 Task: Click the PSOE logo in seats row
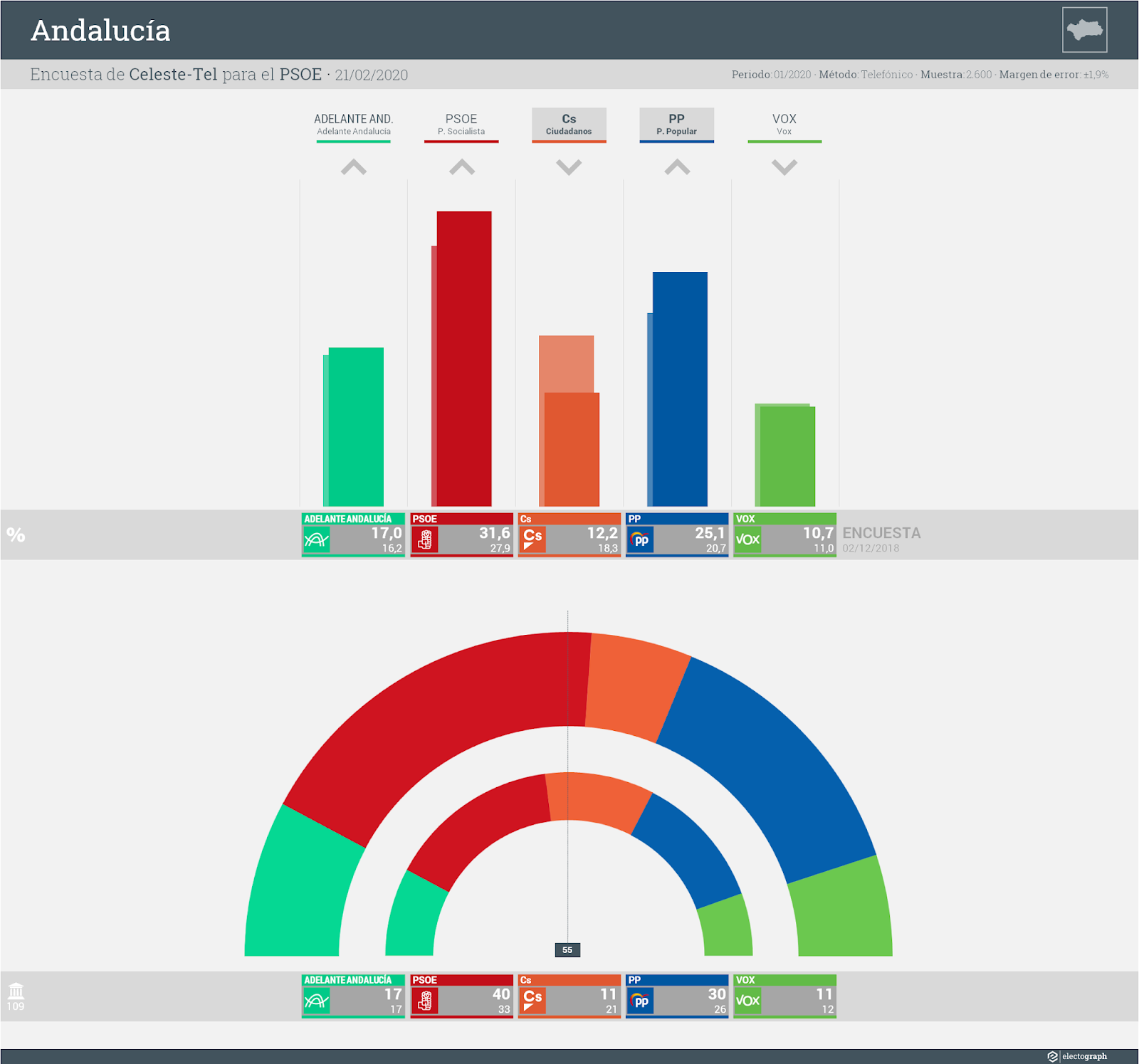pyautogui.click(x=425, y=1001)
